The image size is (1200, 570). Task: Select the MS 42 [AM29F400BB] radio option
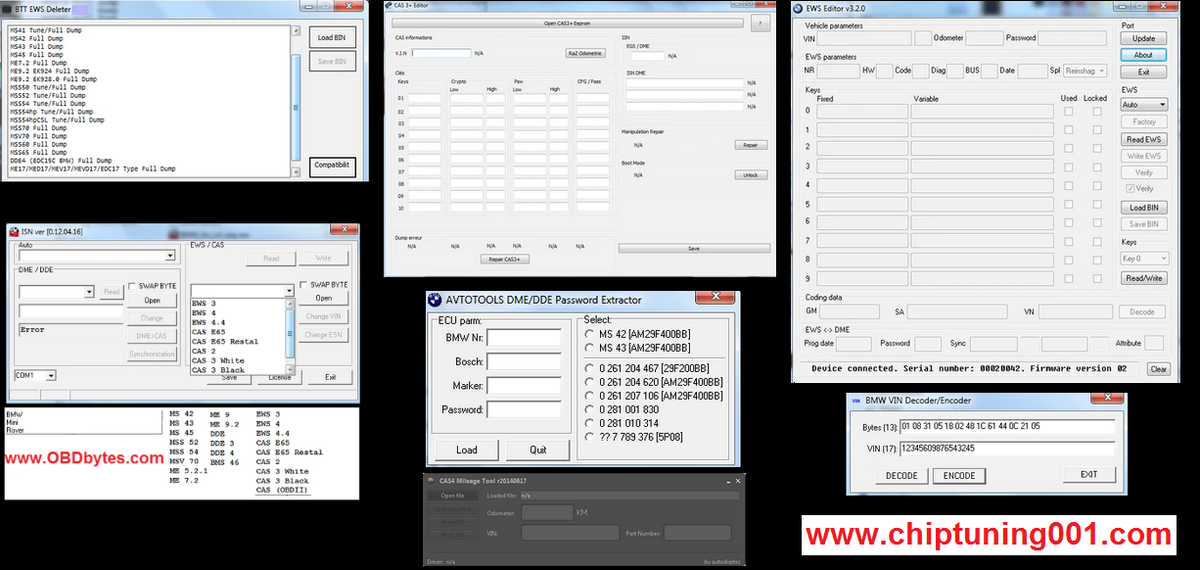coord(591,333)
